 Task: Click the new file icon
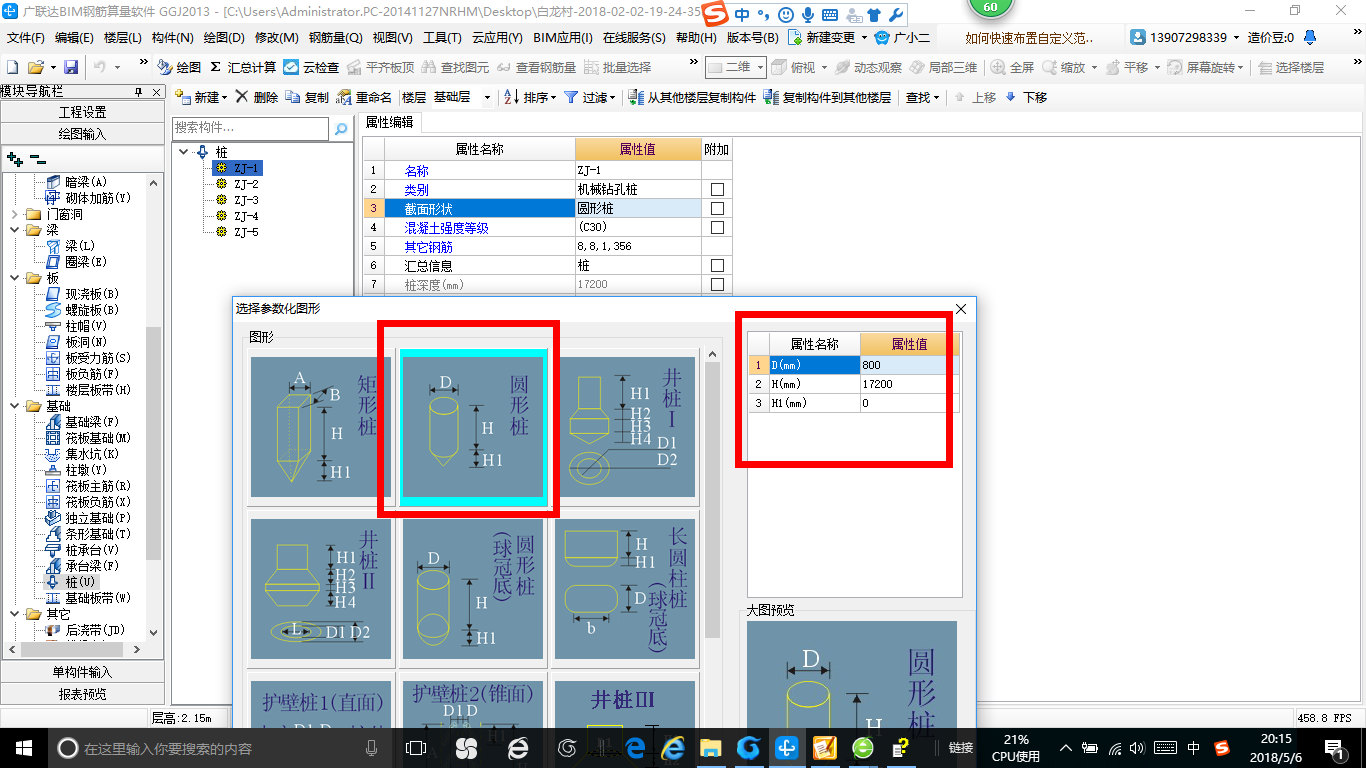[12, 67]
